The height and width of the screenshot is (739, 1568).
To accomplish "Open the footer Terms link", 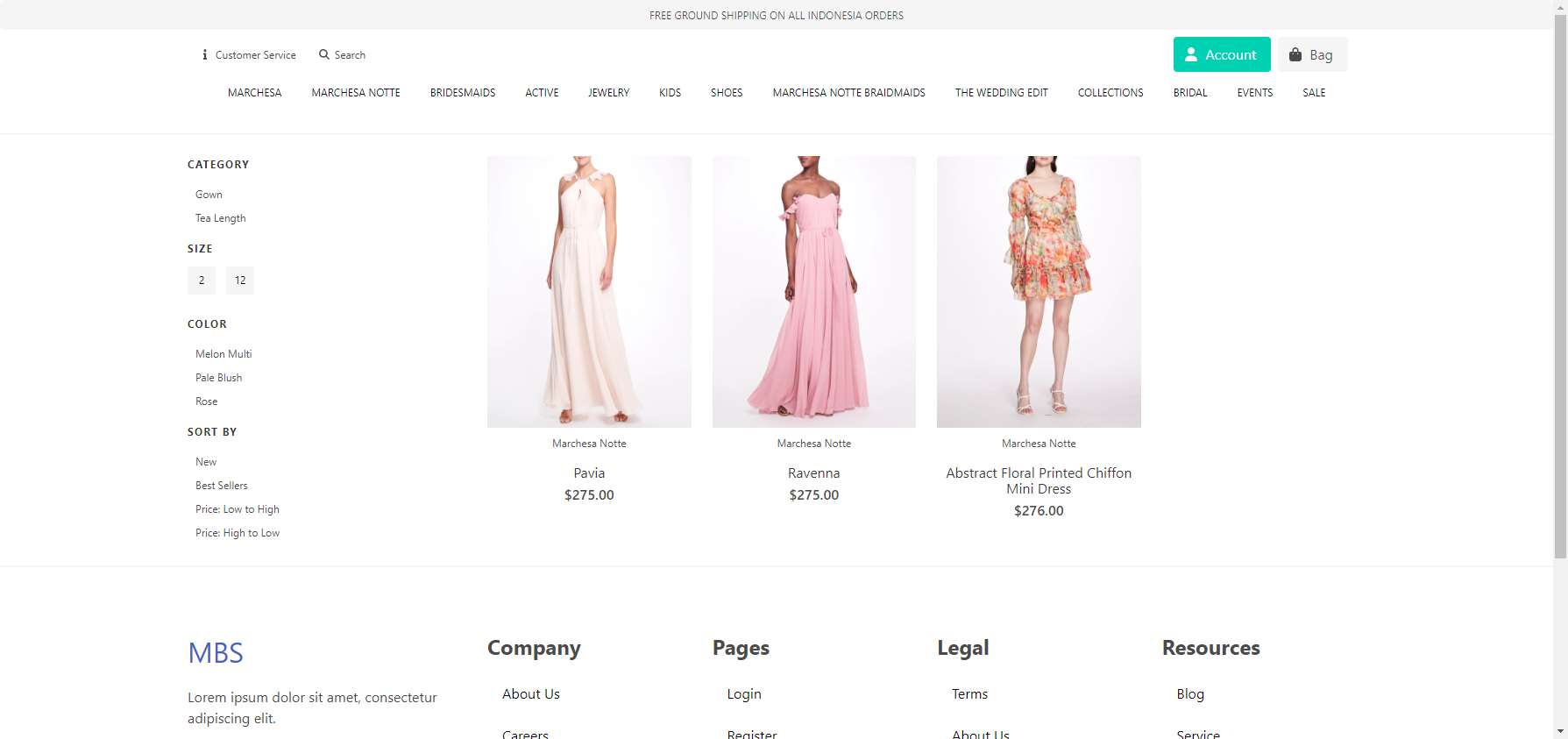I will (x=969, y=694).
